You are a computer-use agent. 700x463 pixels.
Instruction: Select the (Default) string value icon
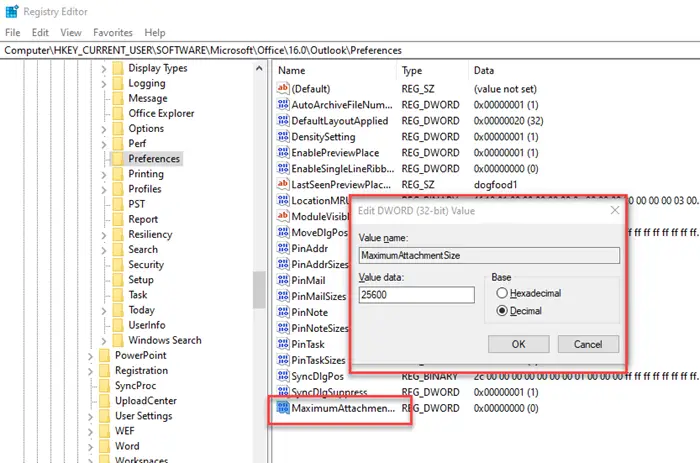point(283,88)
